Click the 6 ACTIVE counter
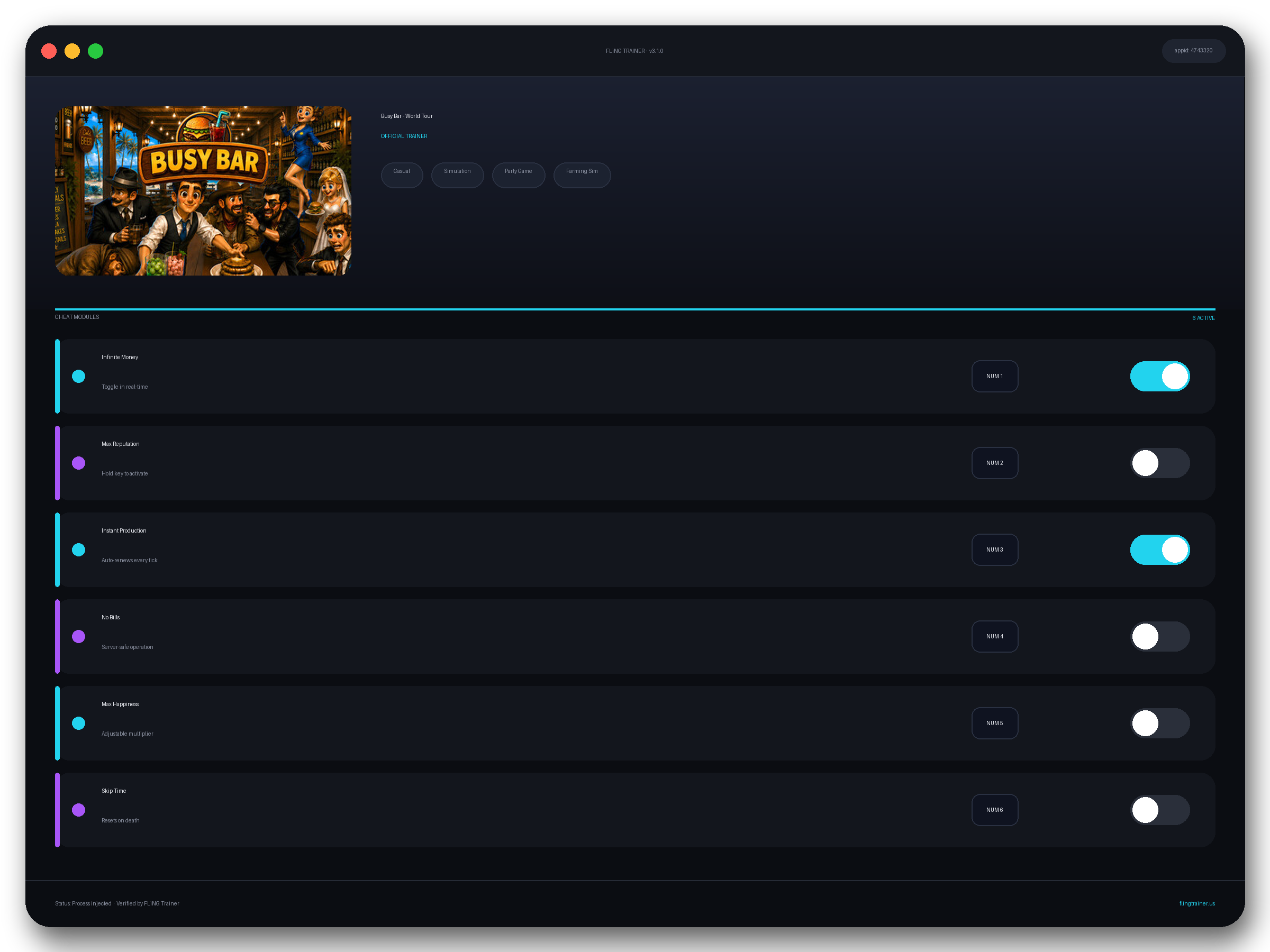 tap(1203, 318)
